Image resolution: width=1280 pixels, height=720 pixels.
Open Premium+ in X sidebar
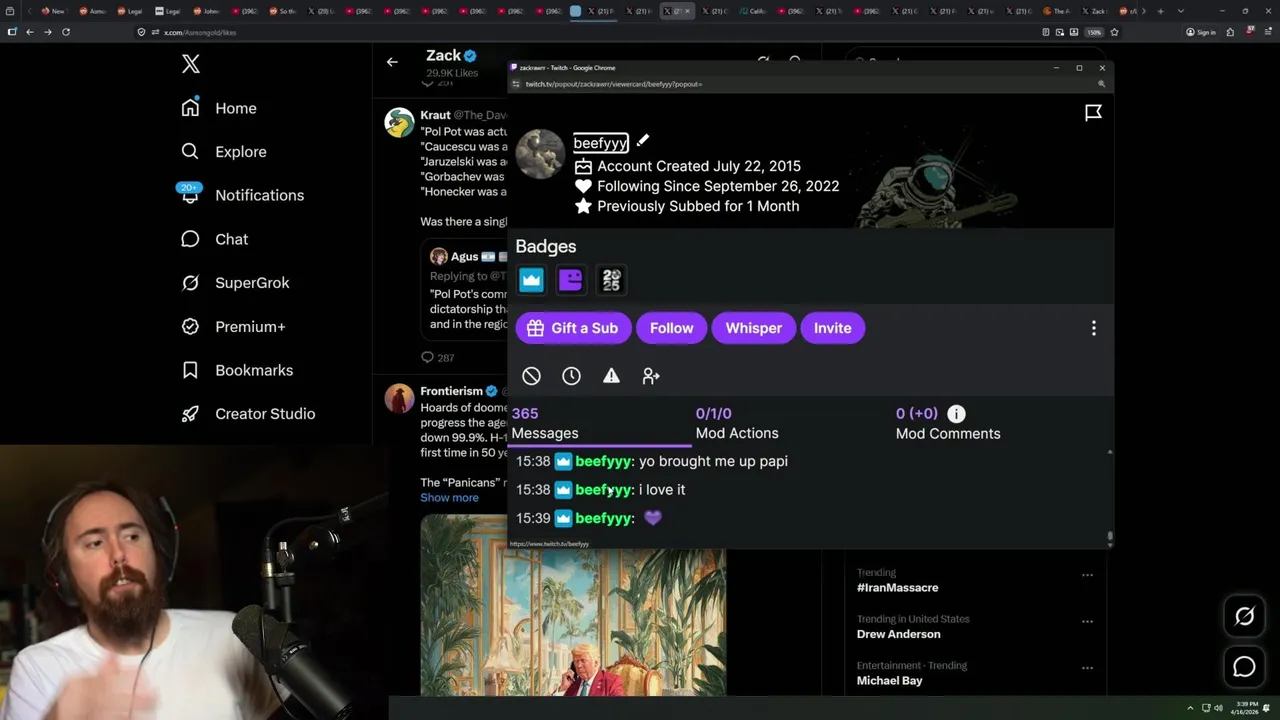point(233,326)
